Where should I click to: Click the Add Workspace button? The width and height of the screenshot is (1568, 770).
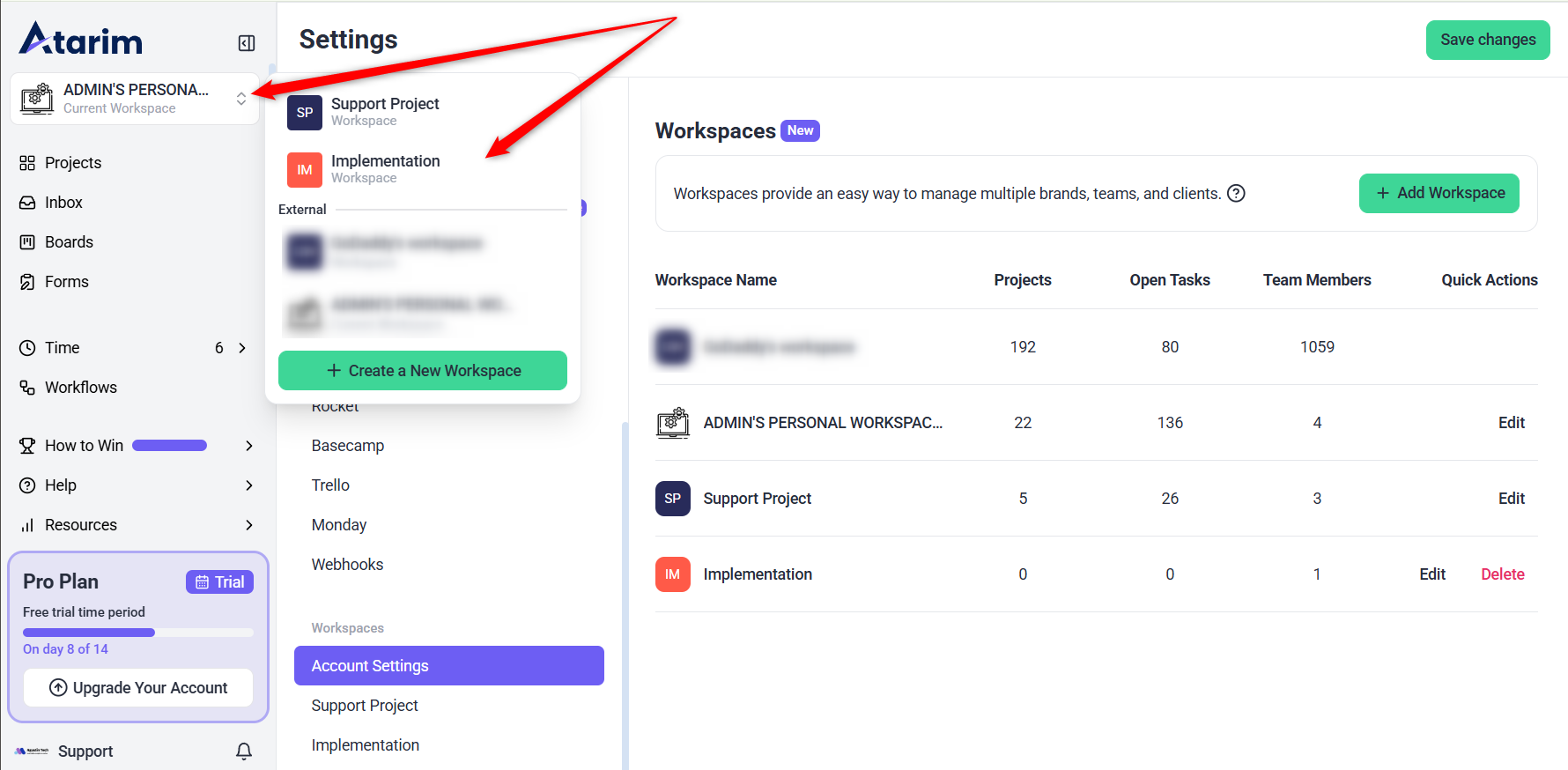(1439, 193)
